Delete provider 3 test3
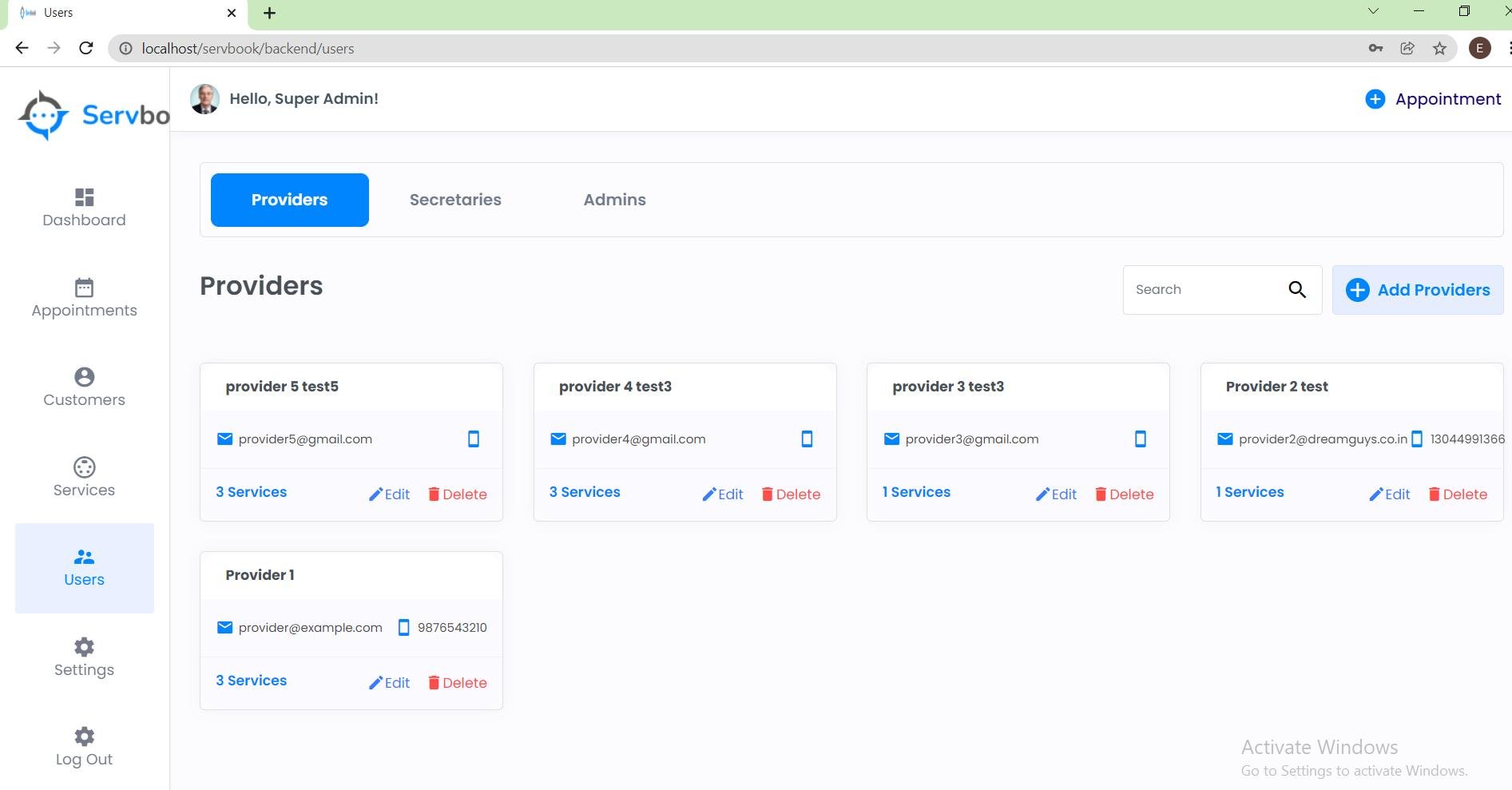 [1125, 494]
